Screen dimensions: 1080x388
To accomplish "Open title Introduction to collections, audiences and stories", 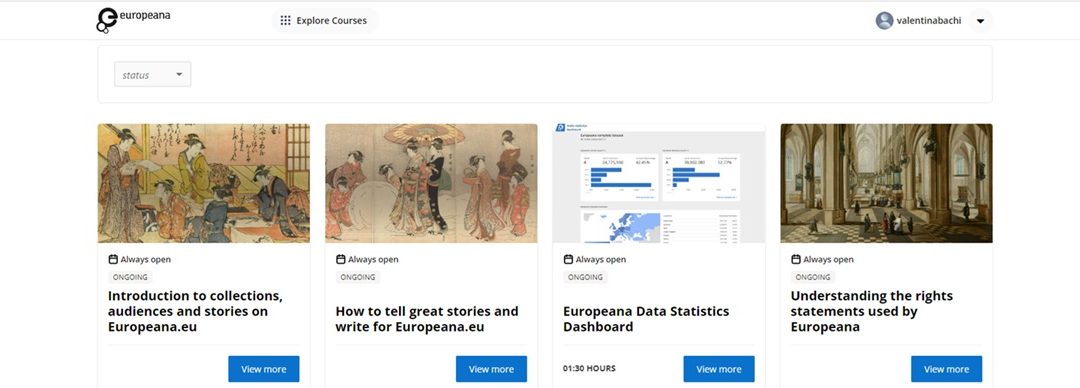I will (196, 311).
